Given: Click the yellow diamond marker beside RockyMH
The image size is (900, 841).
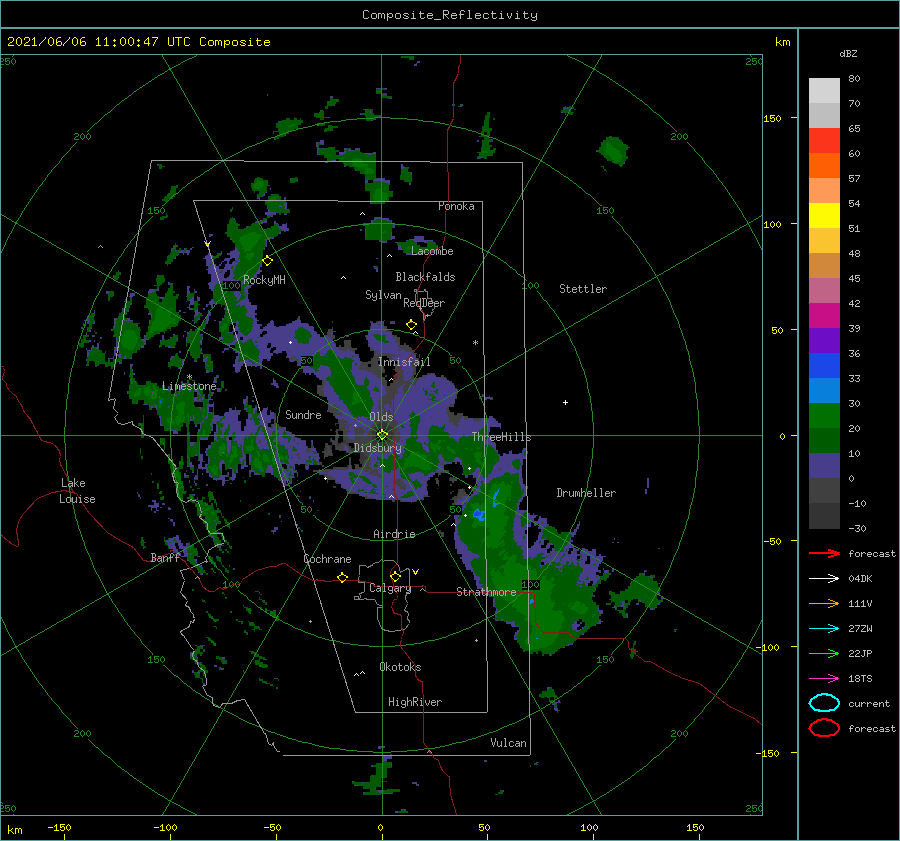Looking at the screenshot, I should tap(267, 261).
